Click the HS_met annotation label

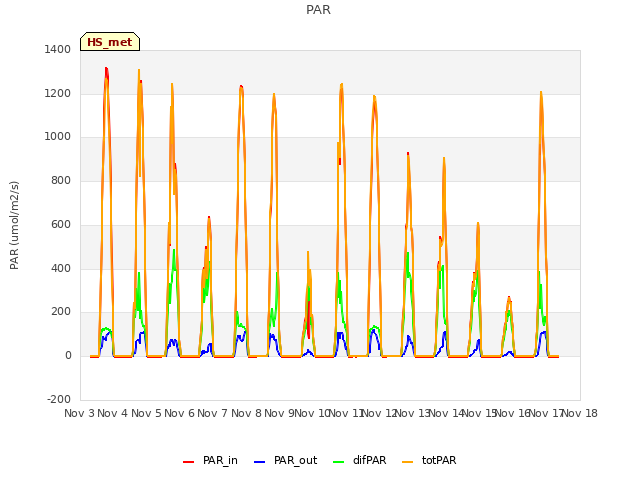(x=110, y=42)
